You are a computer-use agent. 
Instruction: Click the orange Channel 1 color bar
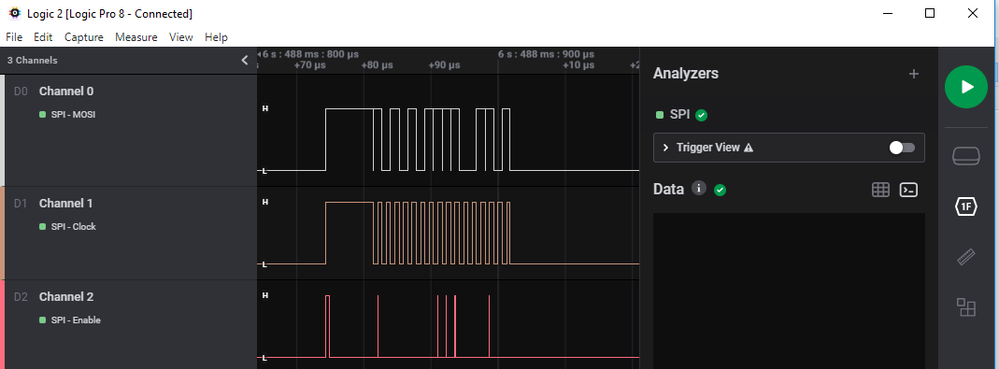3,233
